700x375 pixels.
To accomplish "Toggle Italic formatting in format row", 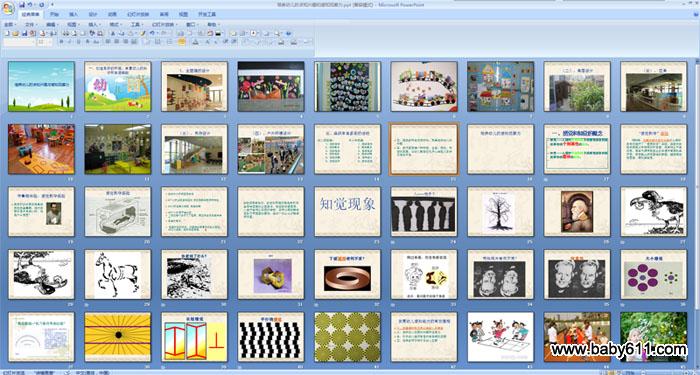I will 70,42.
